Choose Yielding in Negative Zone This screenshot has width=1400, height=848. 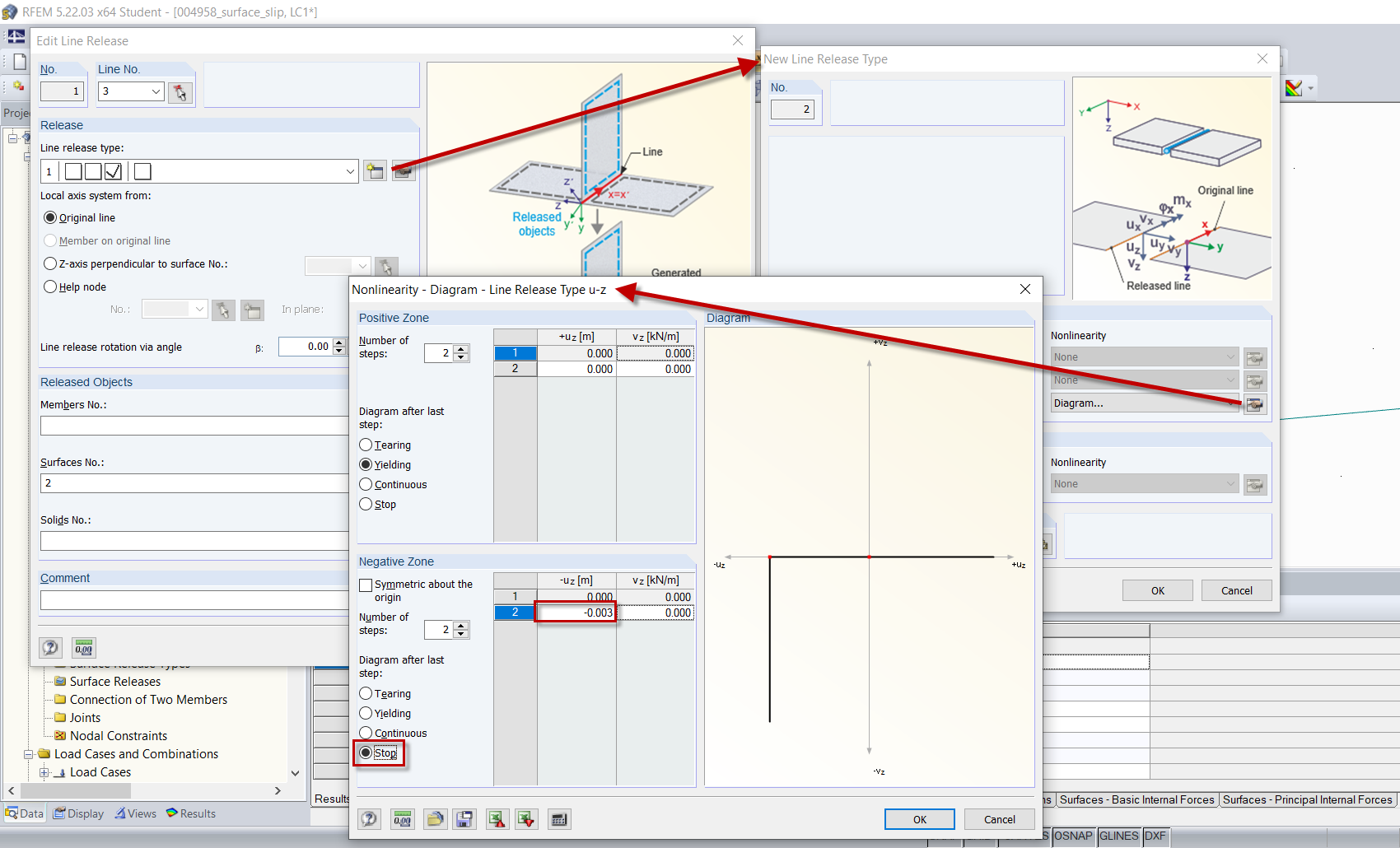(x=366, y=713)
